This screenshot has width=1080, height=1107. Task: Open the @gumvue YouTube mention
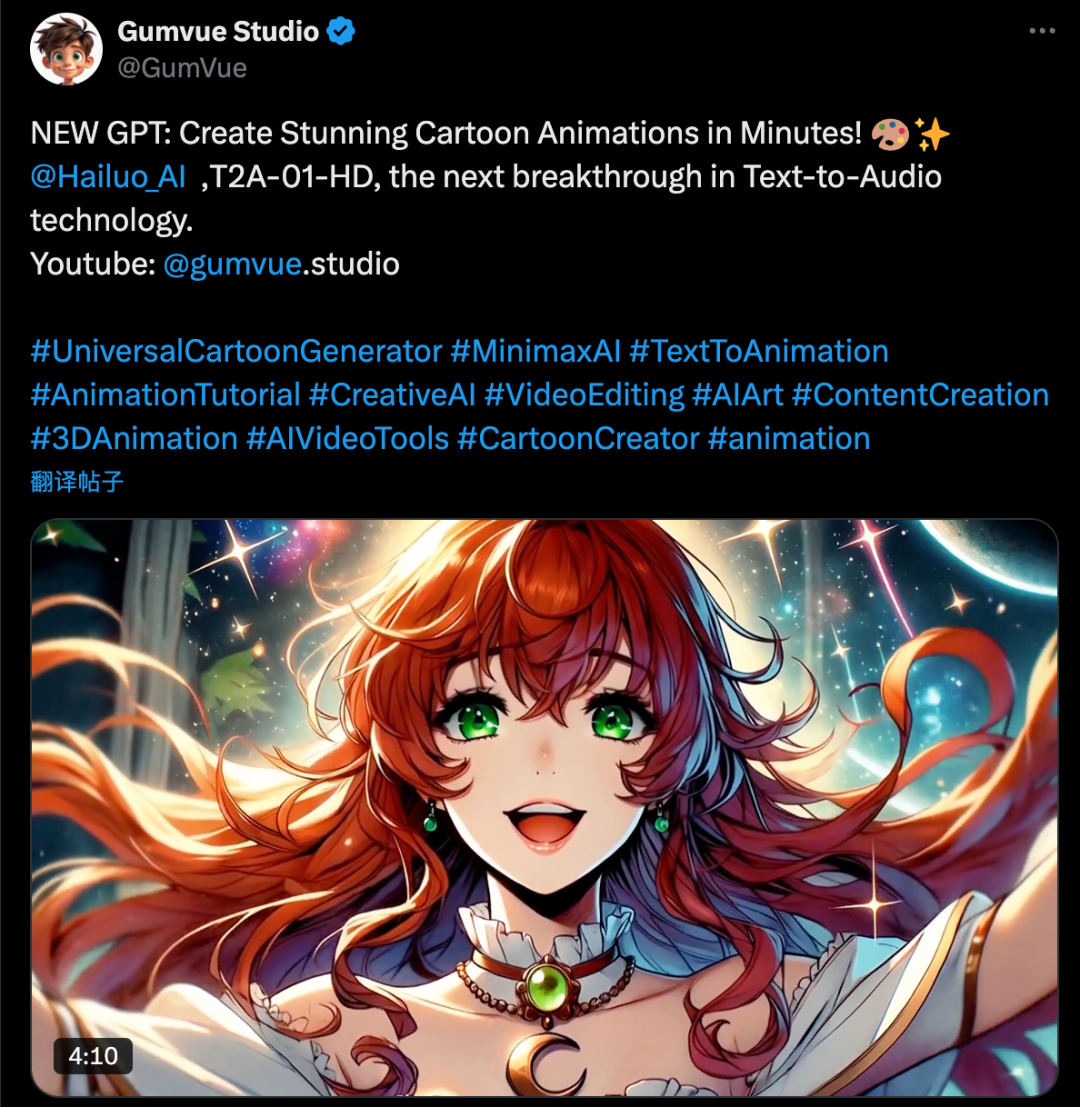(232, 264)
